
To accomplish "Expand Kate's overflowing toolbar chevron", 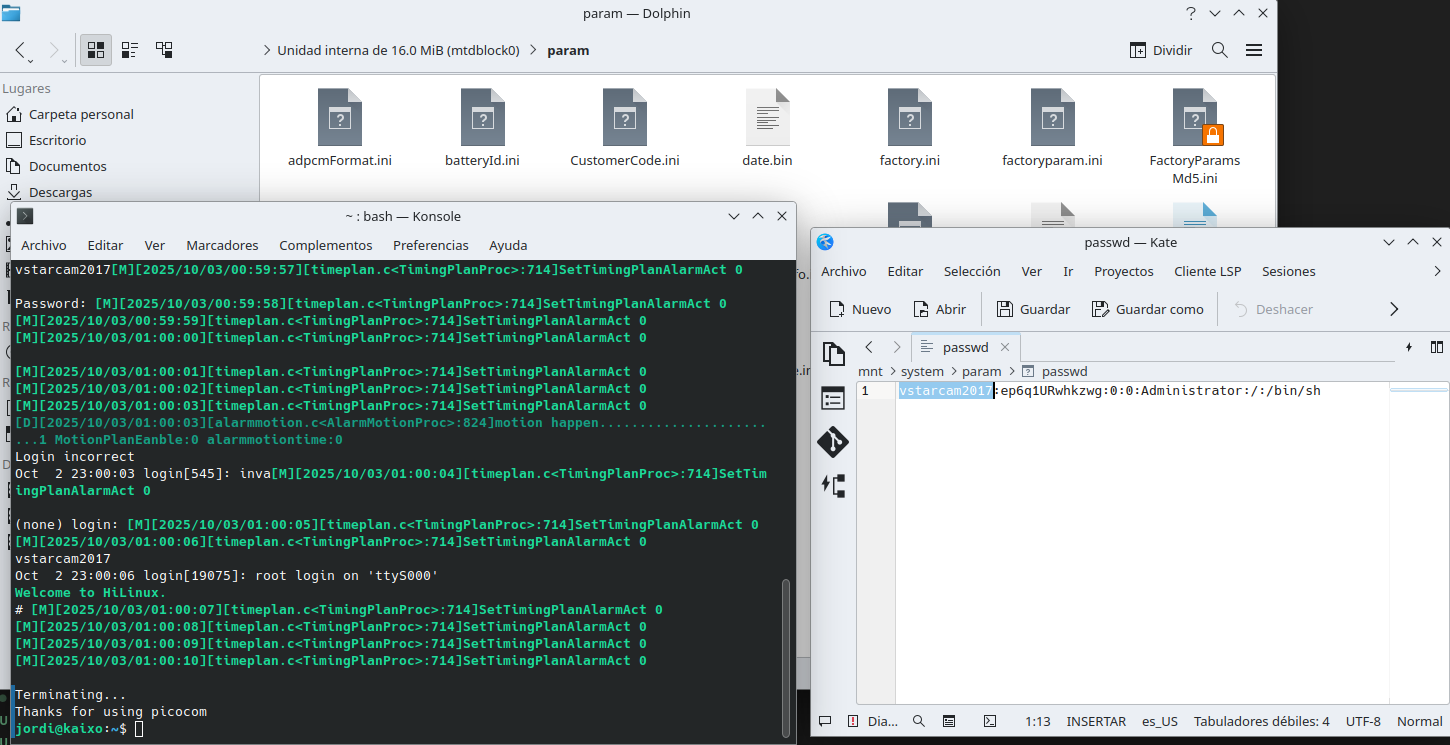I will pyautogui.click(x=1394, y=309).
